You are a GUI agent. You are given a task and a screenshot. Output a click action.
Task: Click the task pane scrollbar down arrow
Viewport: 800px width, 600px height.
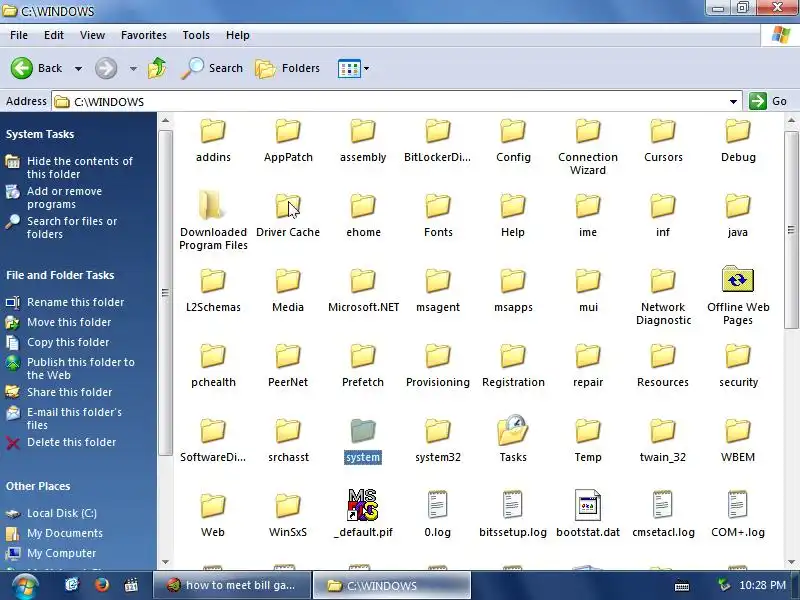[x=165, y=562]
